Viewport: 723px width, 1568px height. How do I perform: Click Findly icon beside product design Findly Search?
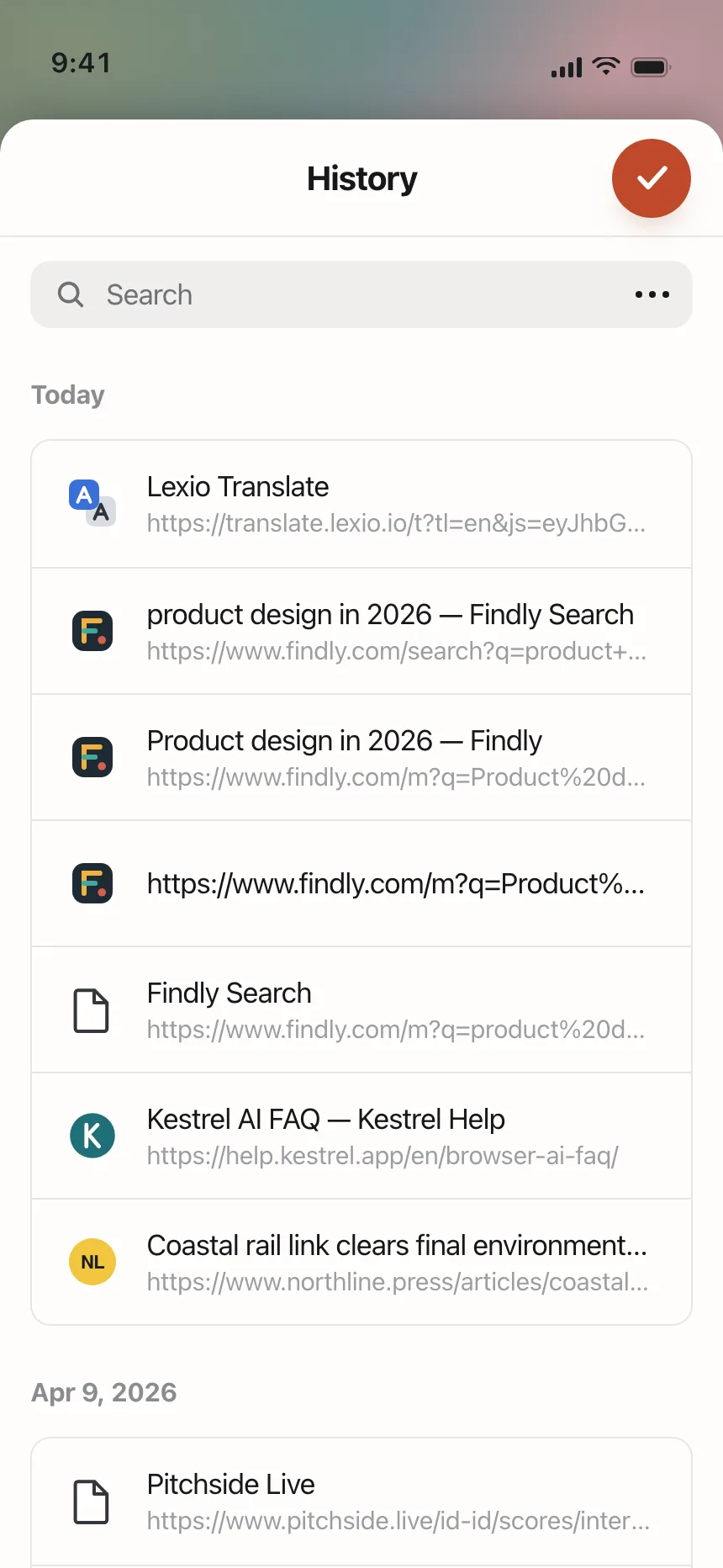92,631
